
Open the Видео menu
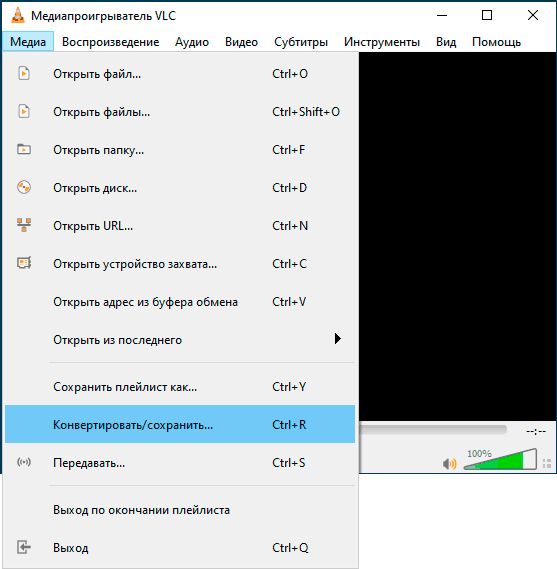(241, 41)
